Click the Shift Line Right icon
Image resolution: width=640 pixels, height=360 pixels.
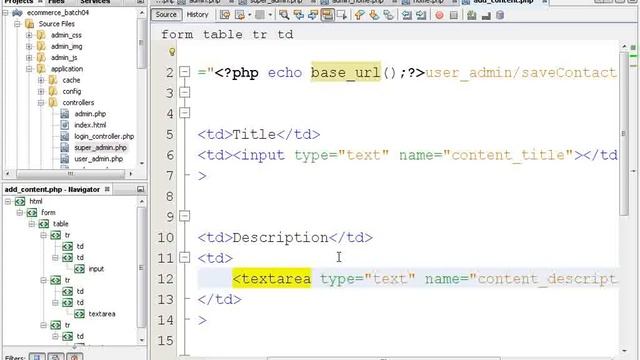[x=421, y=15]
